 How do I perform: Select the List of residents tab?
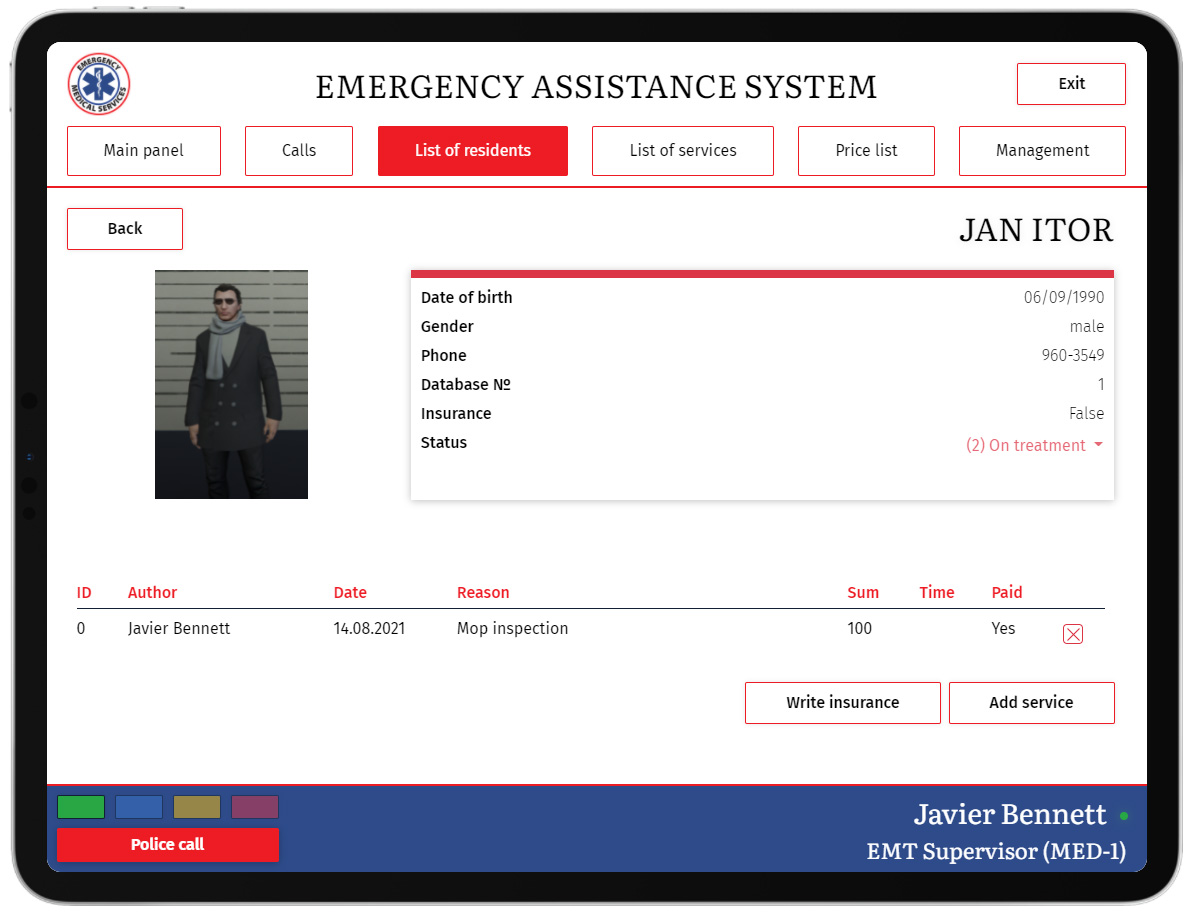[x=473, y=151]
